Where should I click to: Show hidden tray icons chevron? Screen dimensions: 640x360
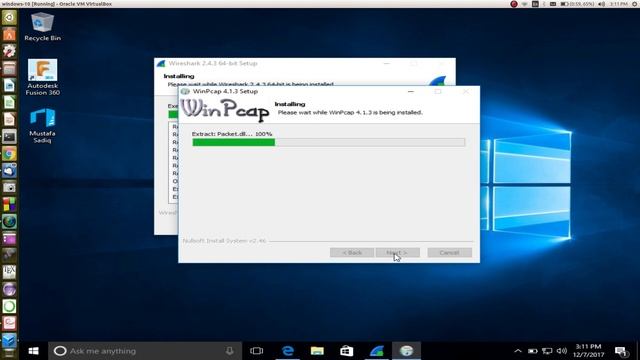[x=518, y=351]
